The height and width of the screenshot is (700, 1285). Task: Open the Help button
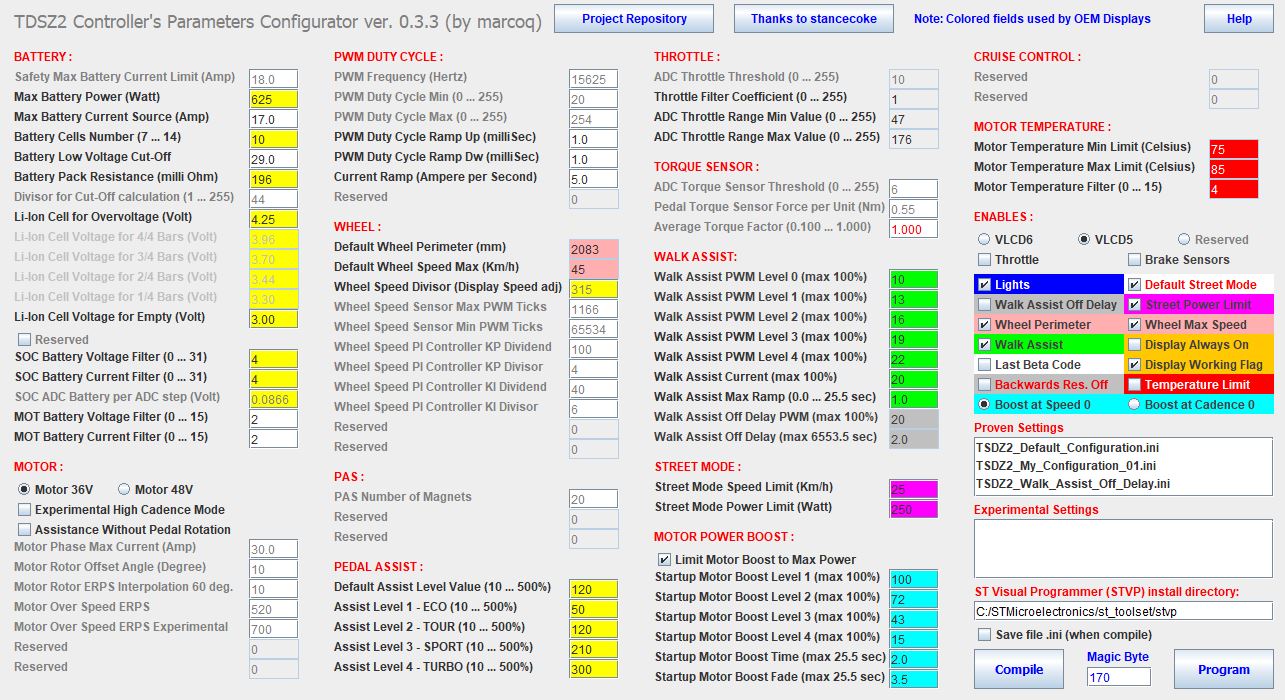pos(1239,19)
